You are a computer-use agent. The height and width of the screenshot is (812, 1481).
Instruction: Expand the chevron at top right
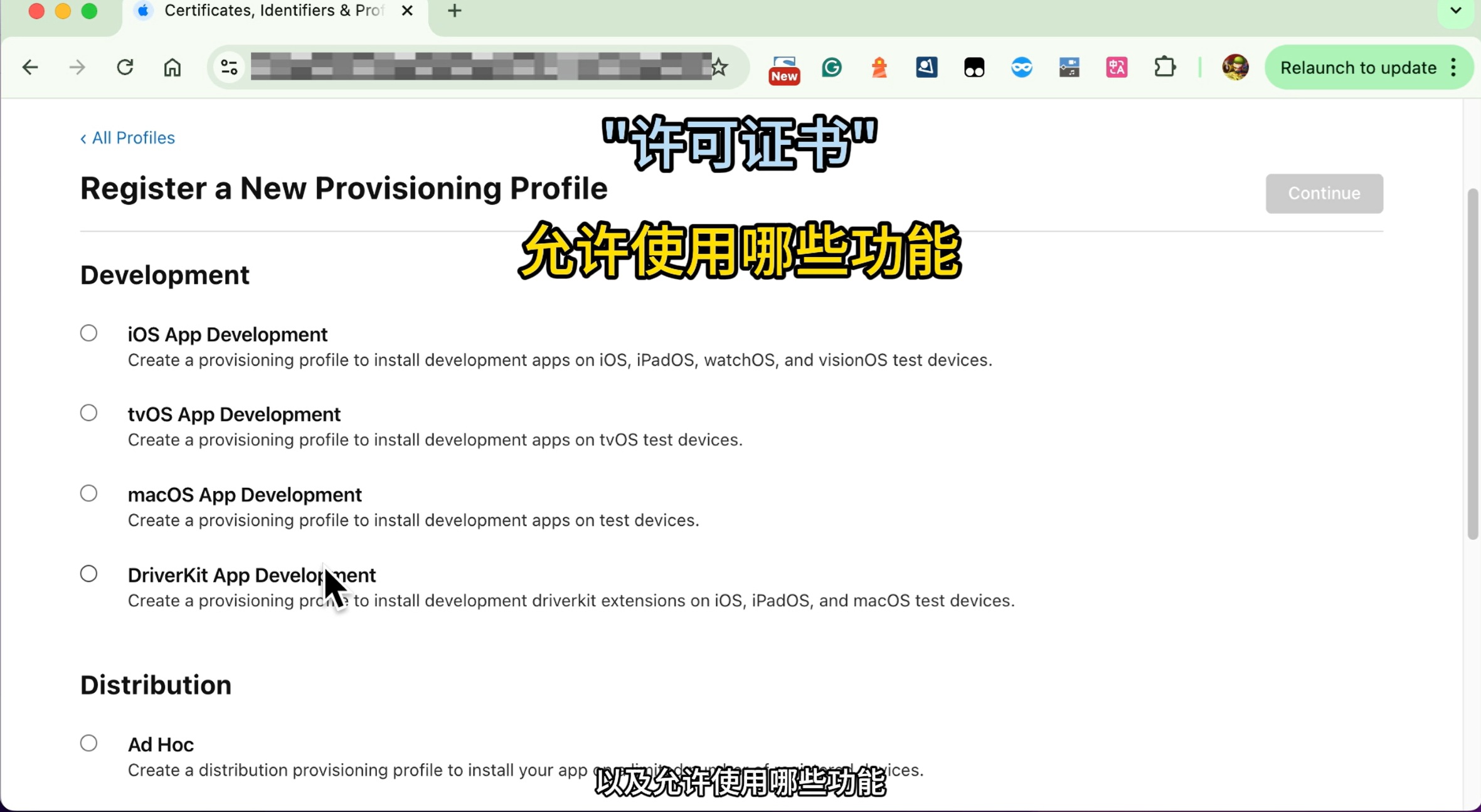pyautogui.click(x=1455, y=10)
